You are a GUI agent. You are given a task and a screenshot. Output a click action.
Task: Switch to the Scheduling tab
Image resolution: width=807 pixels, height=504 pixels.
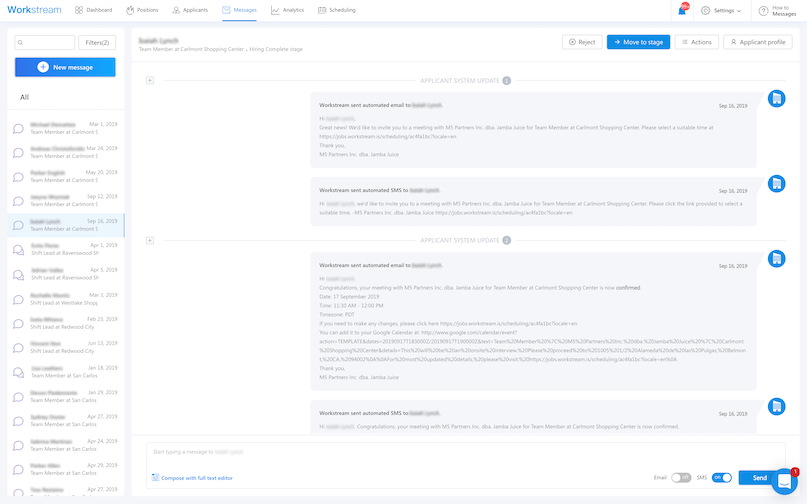336,10
